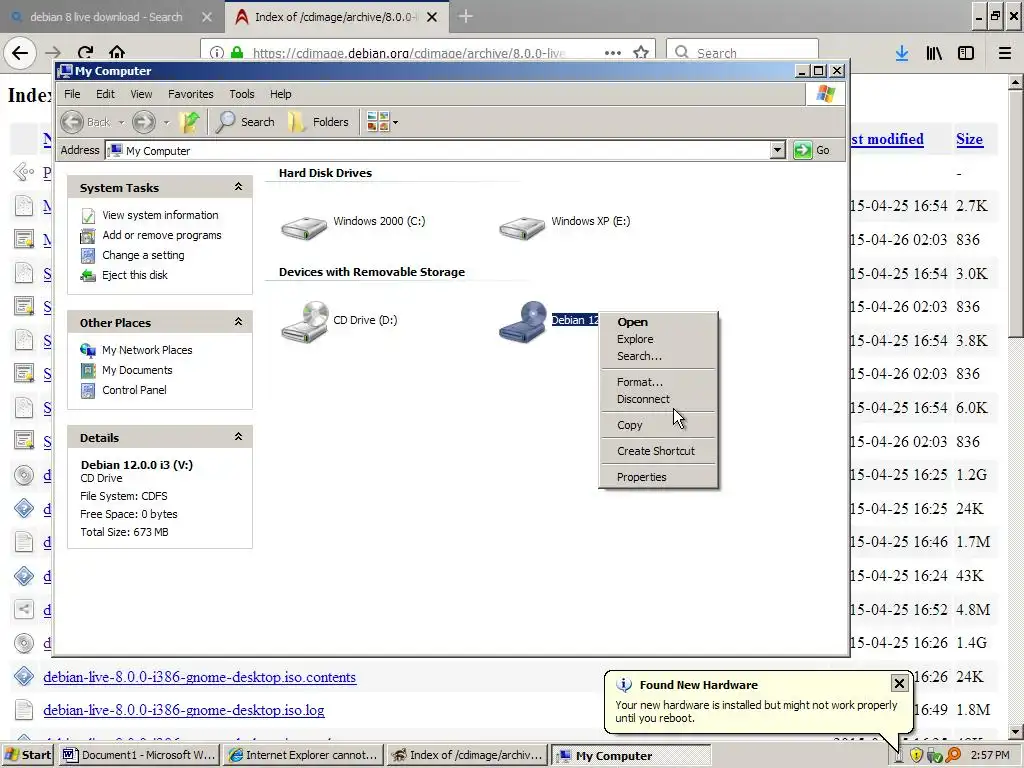Viewport: 1024px width, 768px height.
Task: Open My Documents in Other Places
Action: click(137, 370)
